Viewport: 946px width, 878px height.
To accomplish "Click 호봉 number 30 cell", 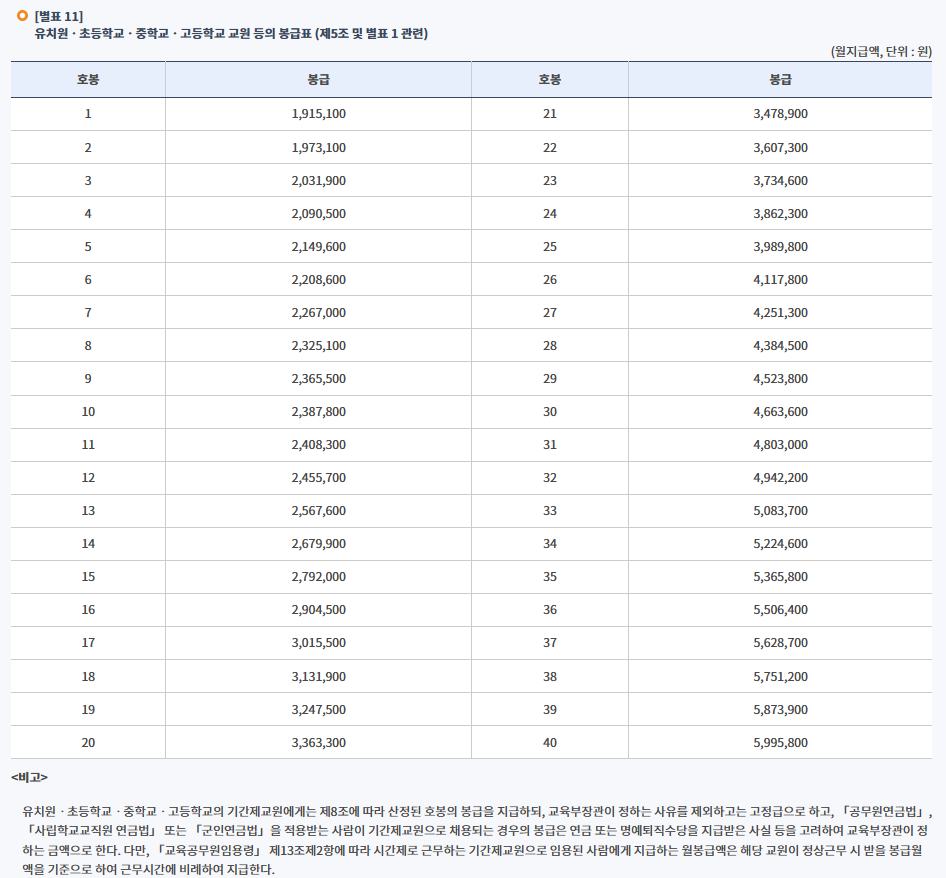I will (550, 412).
